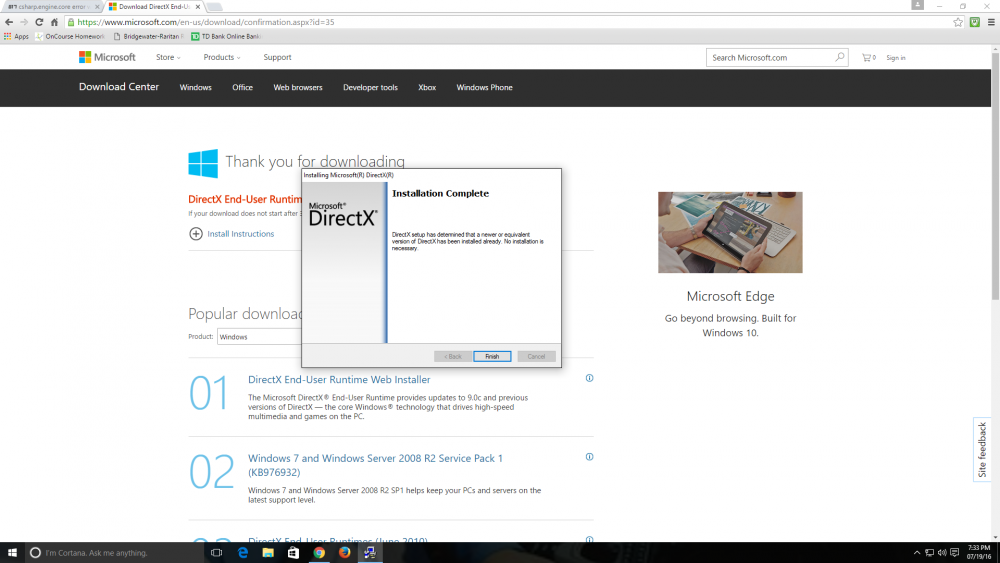Expand Install Instructions plus icon
This screenshot has height=563, width=1000.
tap(196, 234)
